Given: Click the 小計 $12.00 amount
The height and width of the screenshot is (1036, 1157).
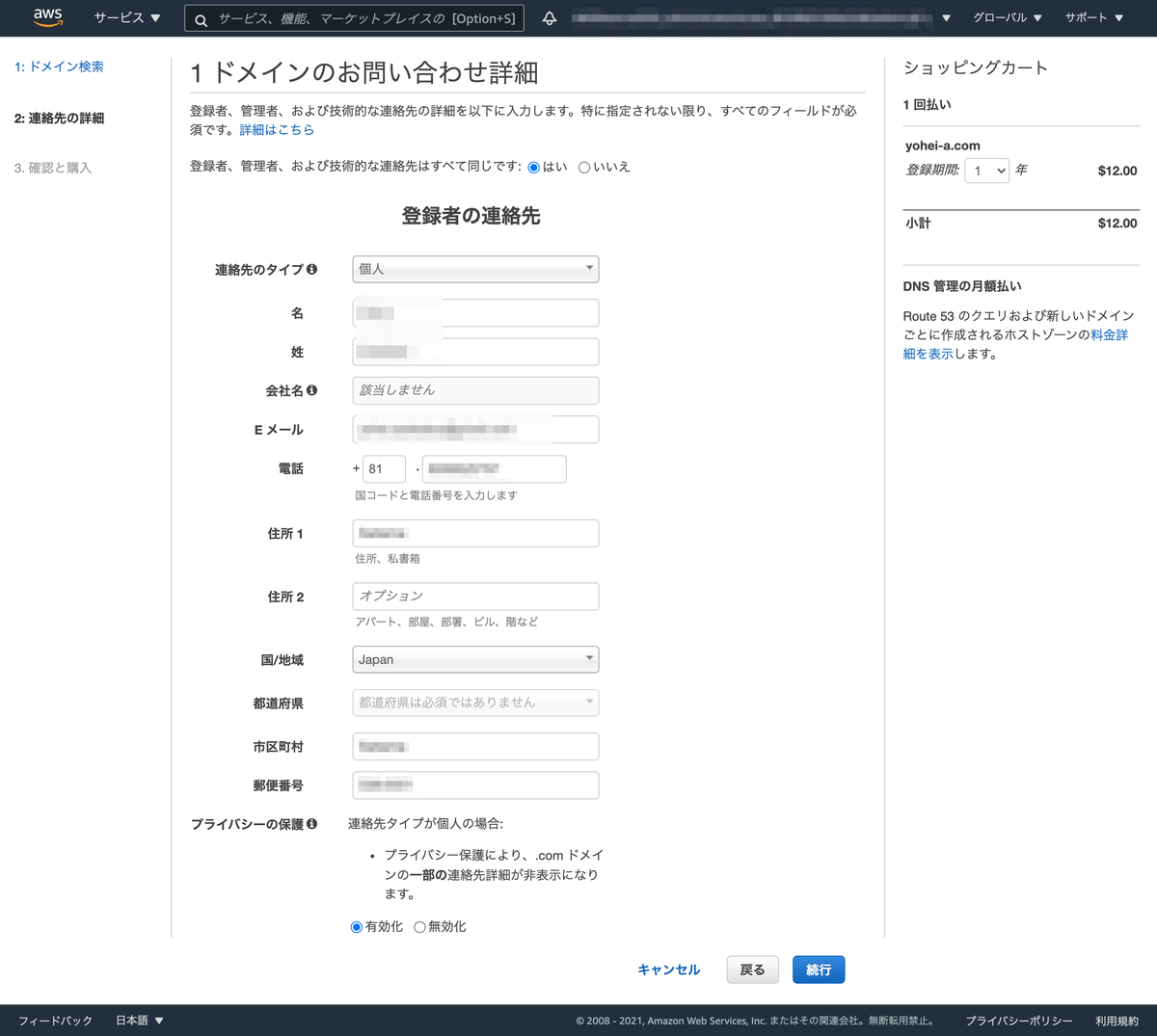Looking at the screenshot, I should click(1117, 223).
